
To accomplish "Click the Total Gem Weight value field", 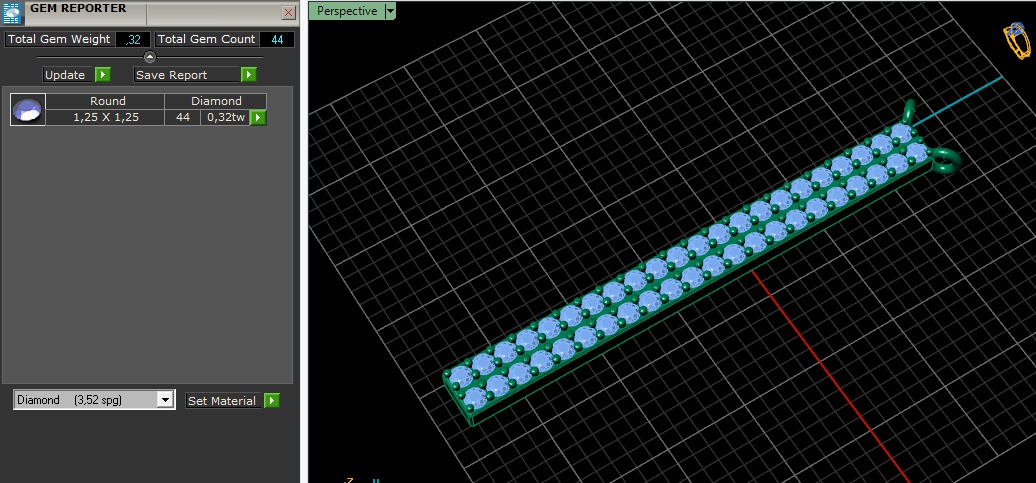I will click(133, 40).
